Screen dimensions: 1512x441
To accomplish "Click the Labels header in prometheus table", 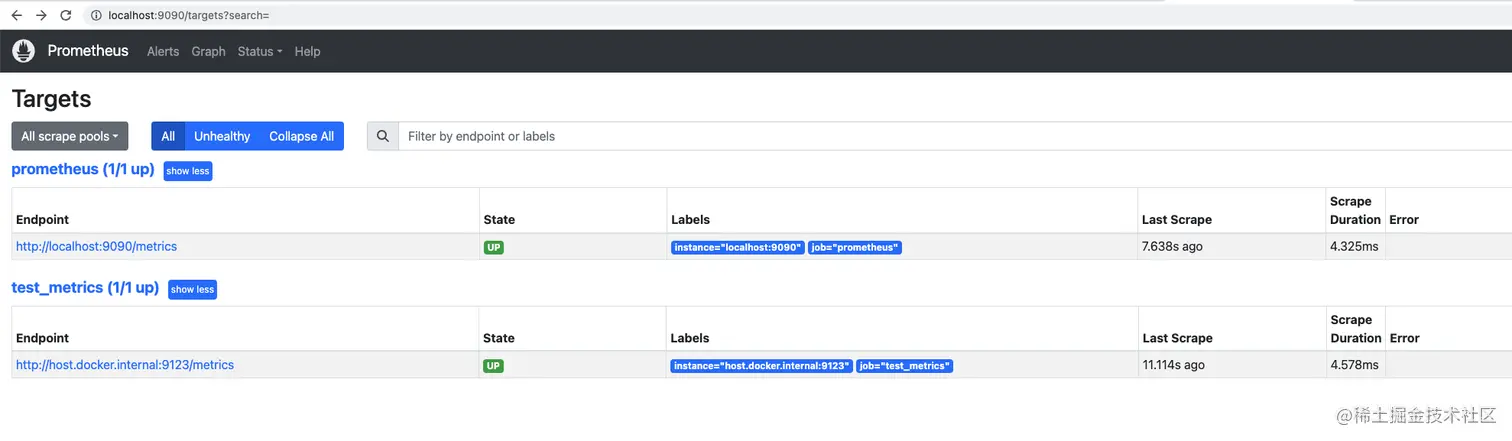I will tap(690, 219).
